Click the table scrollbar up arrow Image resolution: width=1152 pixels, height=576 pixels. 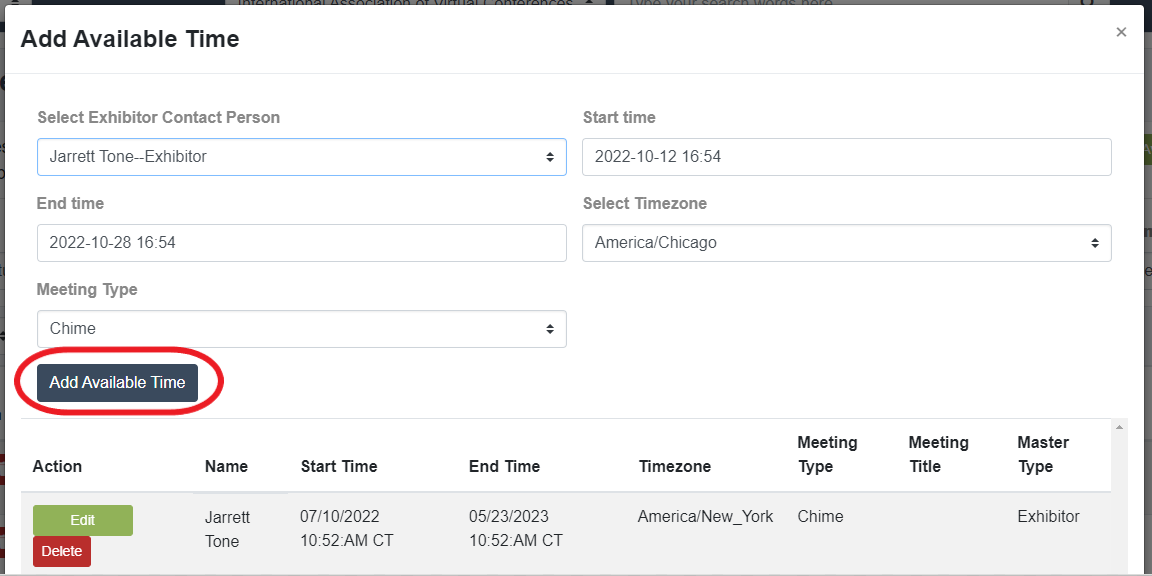pyautogui.click(x=1119, y=428)
